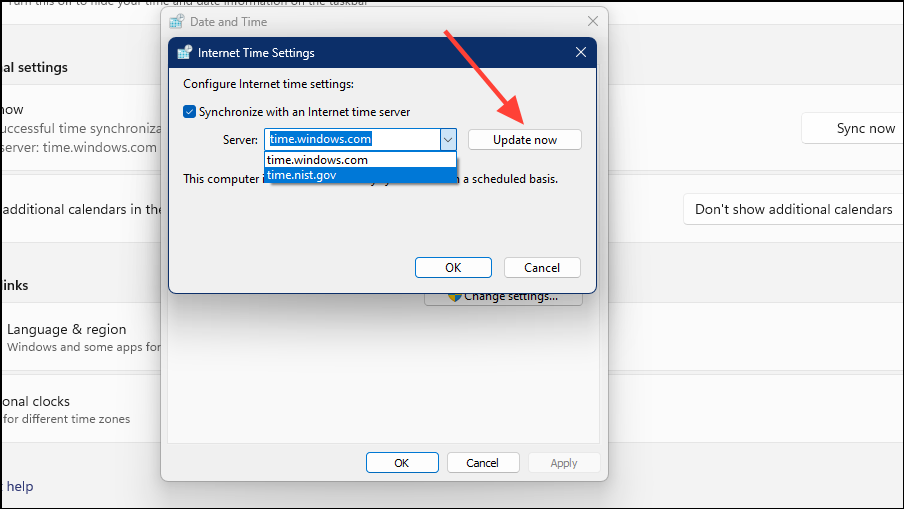Click Cancel in the Date and Time window

coord(483,463)
